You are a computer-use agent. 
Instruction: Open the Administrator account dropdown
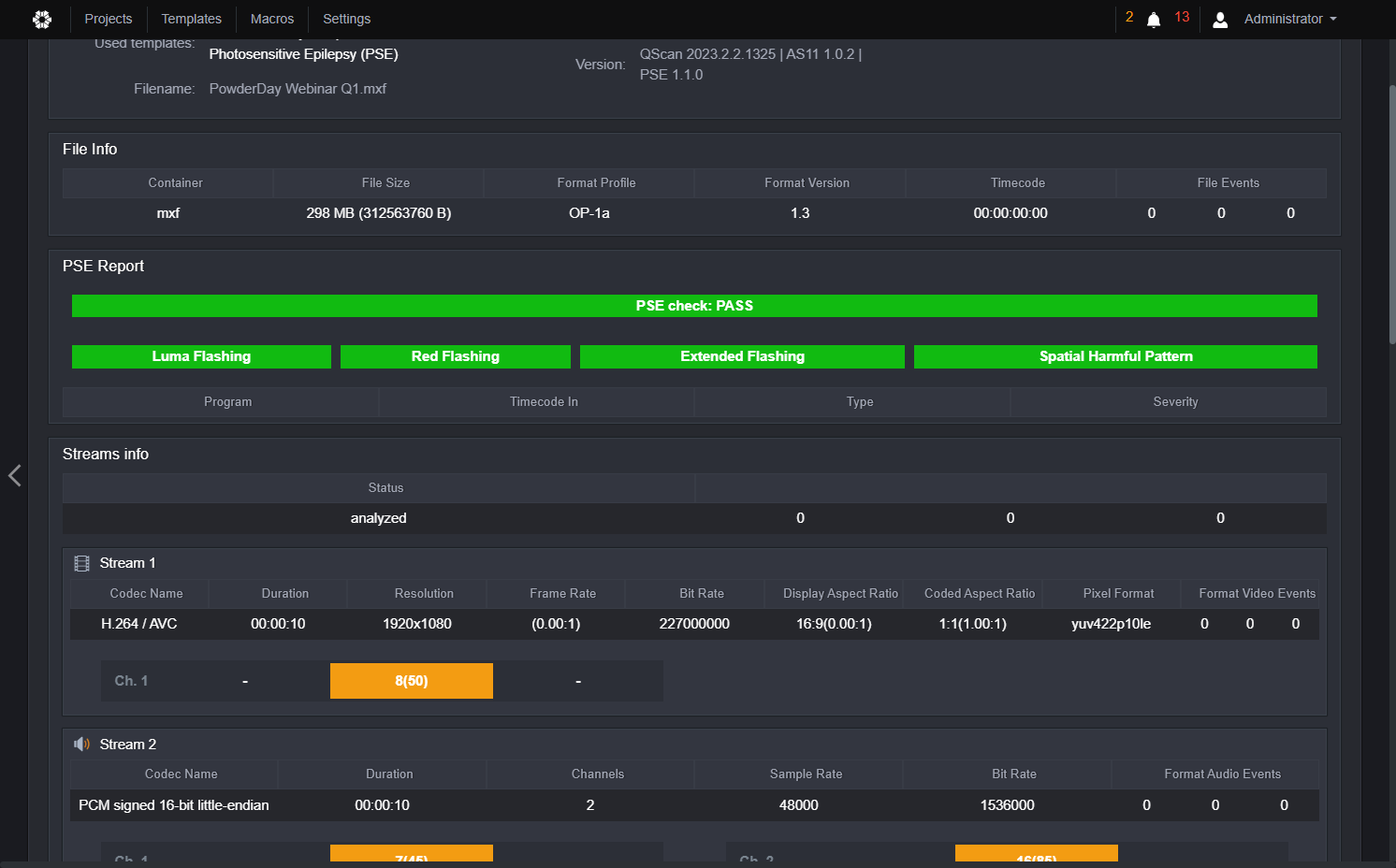(x=1290, y=19)
